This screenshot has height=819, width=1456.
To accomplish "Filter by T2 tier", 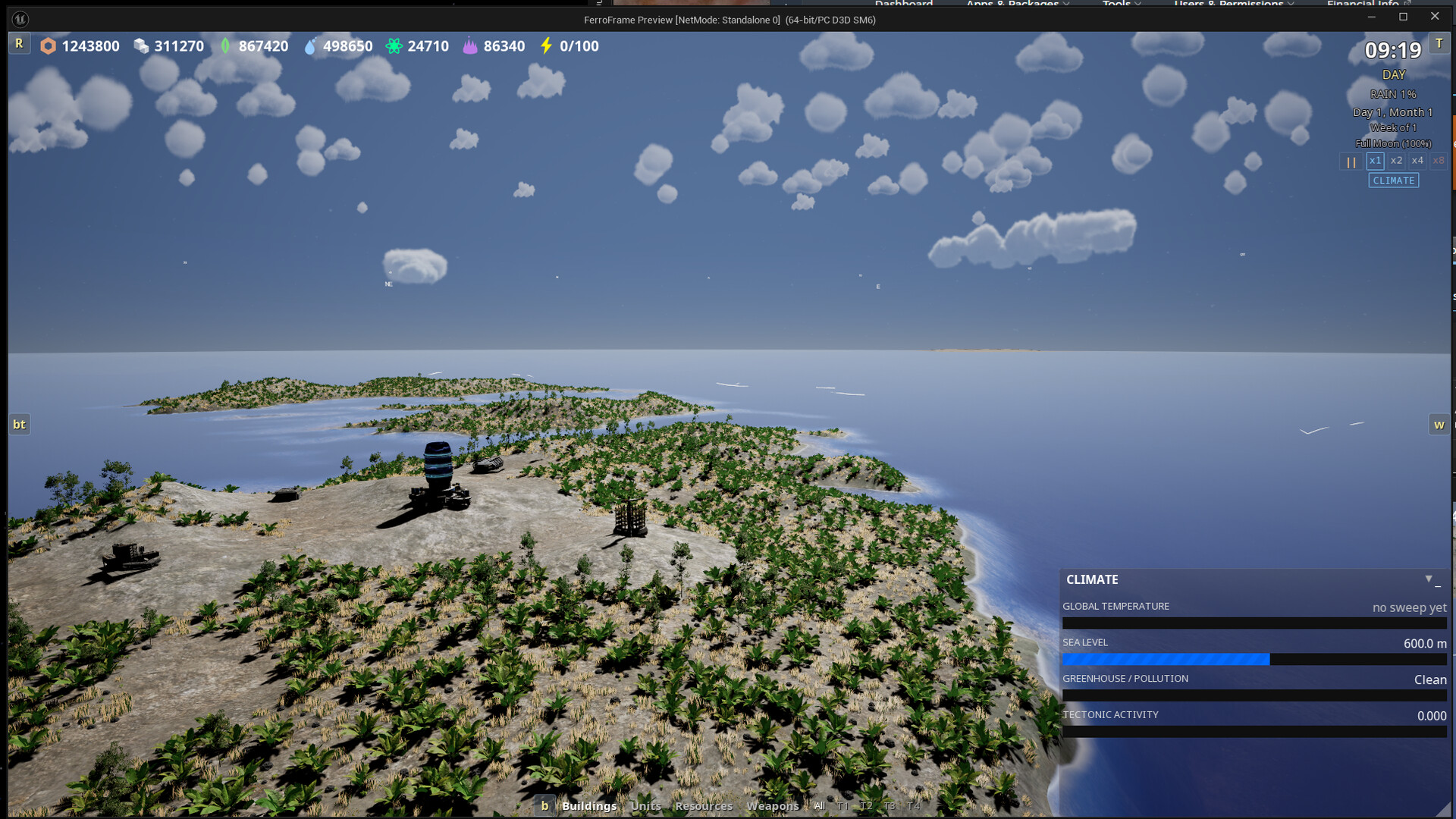I will (x=866, y=806).
